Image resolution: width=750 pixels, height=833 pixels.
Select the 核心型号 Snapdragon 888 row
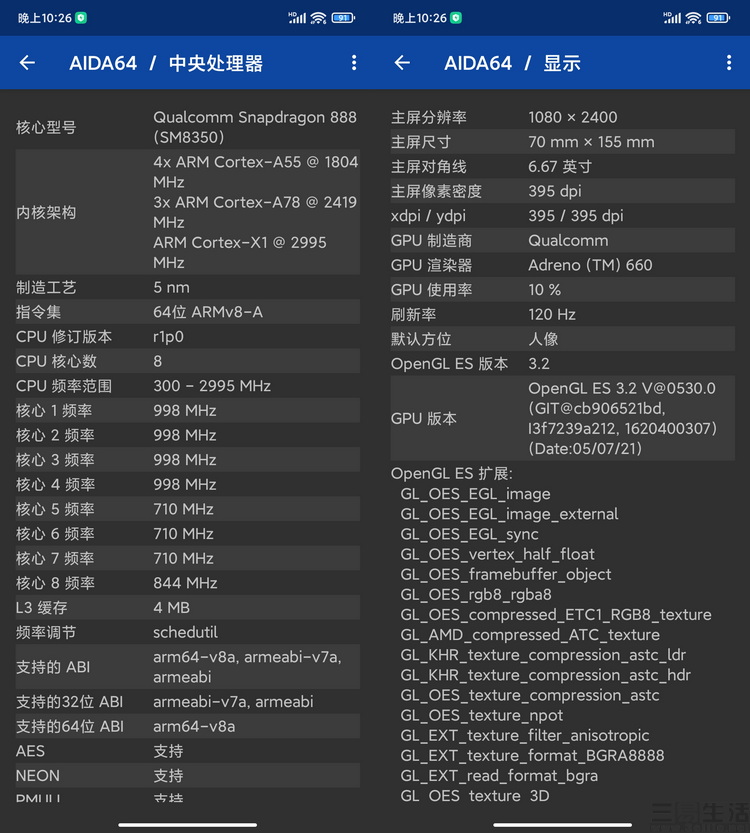pyautogui.click(x=188, y=128)
